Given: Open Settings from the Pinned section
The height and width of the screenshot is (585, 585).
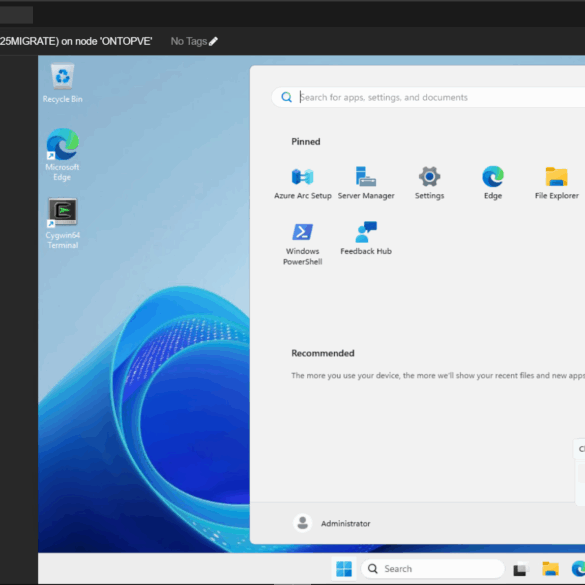Looking at the screenshot, I should [x=429, y=182].
